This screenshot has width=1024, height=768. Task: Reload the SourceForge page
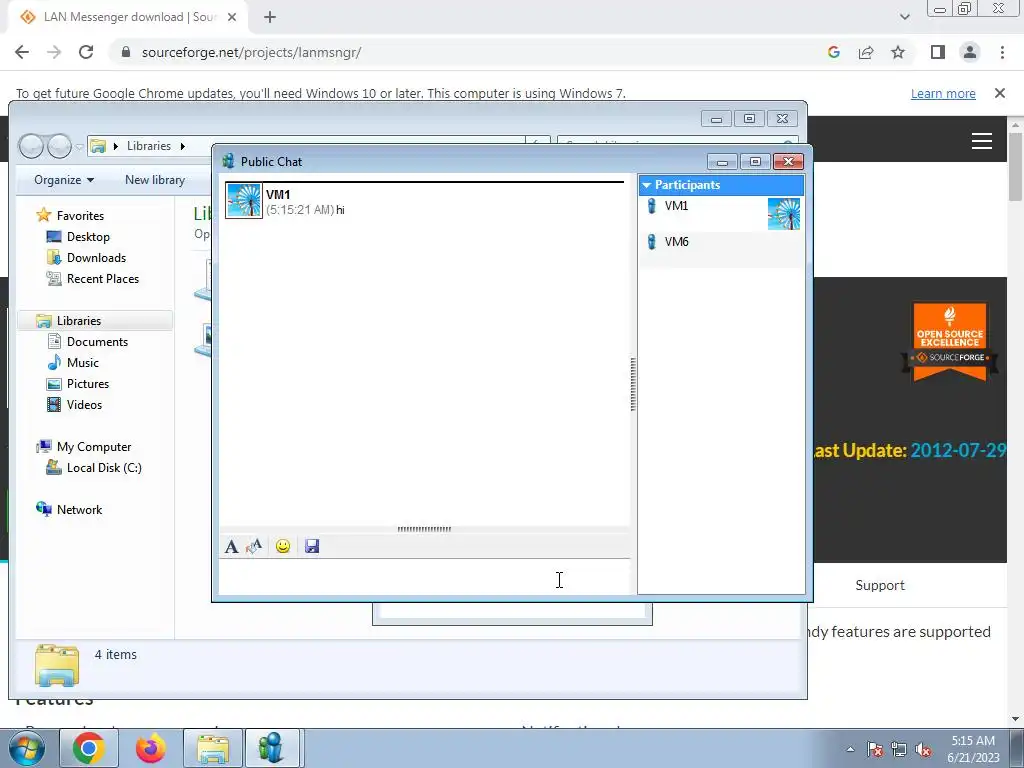(86, 52)
